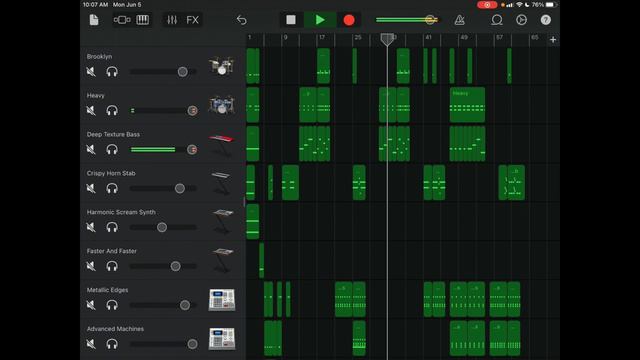Screen dimensions: 640x360
Task: Mute the Deep Texture Bass track
Action: click(91, 149)
